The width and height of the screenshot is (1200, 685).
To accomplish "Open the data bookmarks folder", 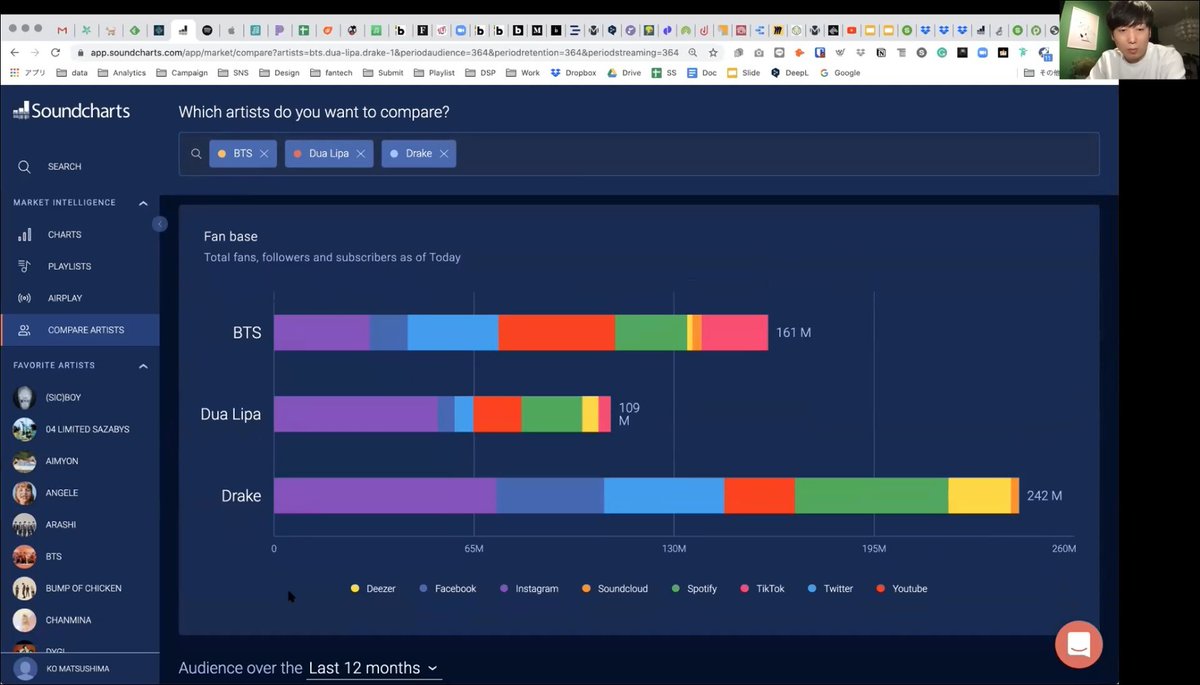I will point(72,73).
